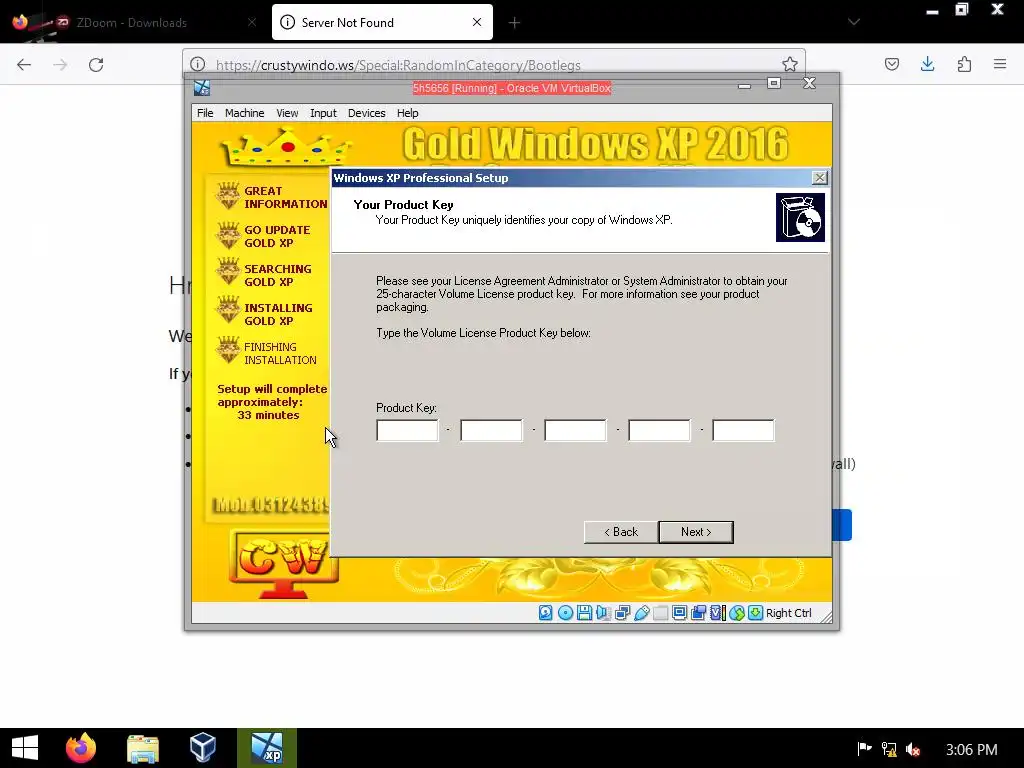Click the CD box icon in Setup header
This screenshot has height=768, width=1024.
(800, 217)
